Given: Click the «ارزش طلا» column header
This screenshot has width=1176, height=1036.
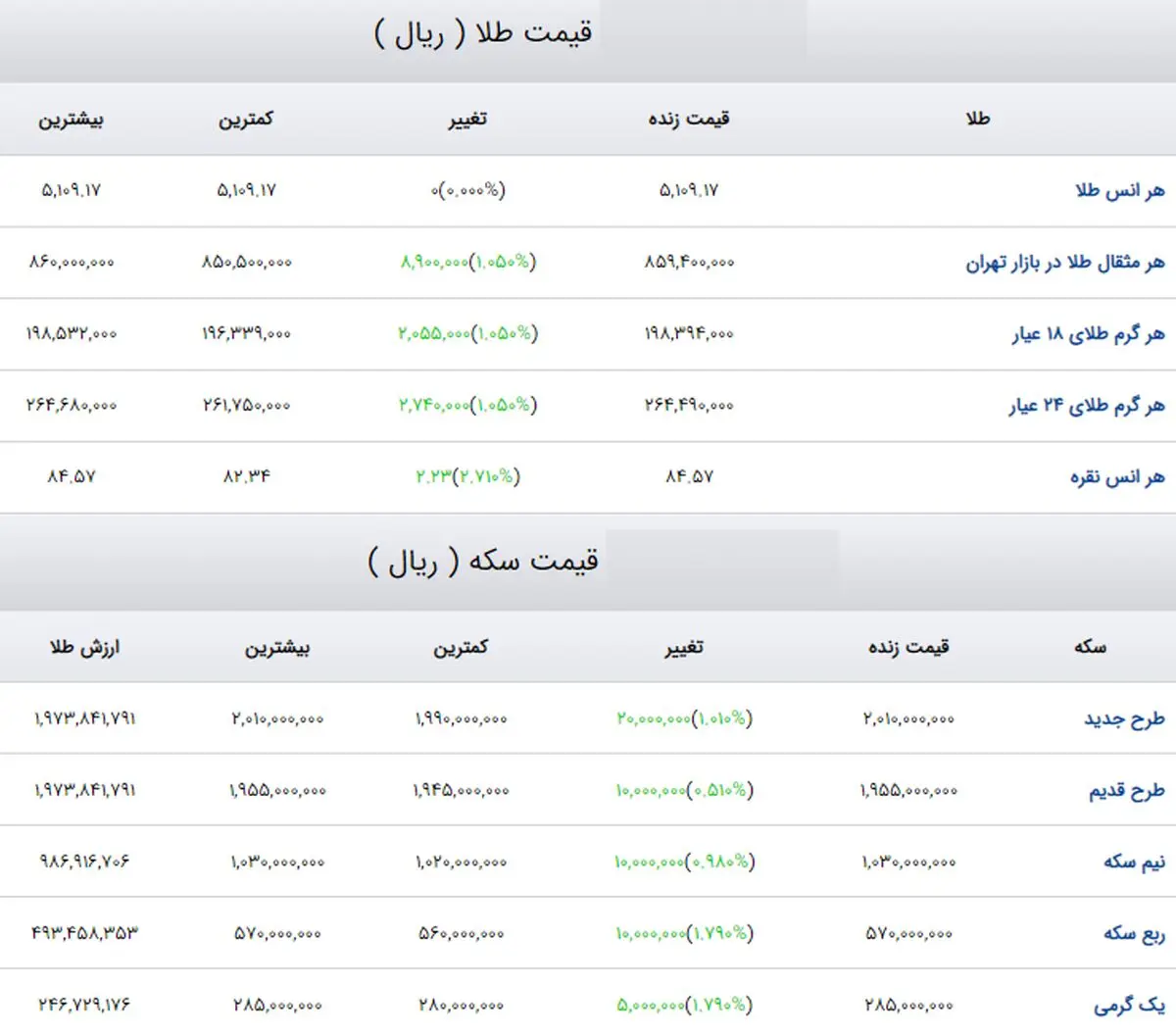Looking at the screenshot, I should 84,647.
